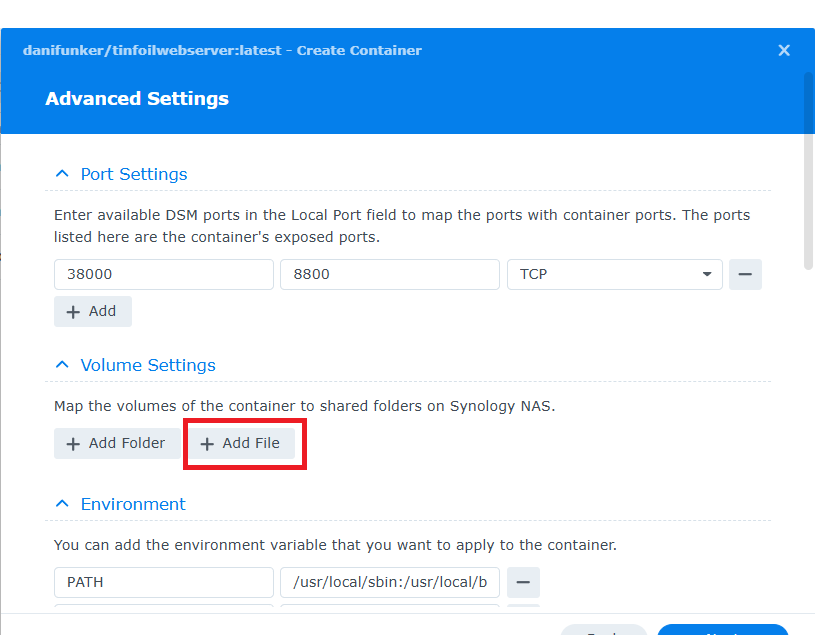Remove the 38000 port mapping row

click(x=745, y=274)
